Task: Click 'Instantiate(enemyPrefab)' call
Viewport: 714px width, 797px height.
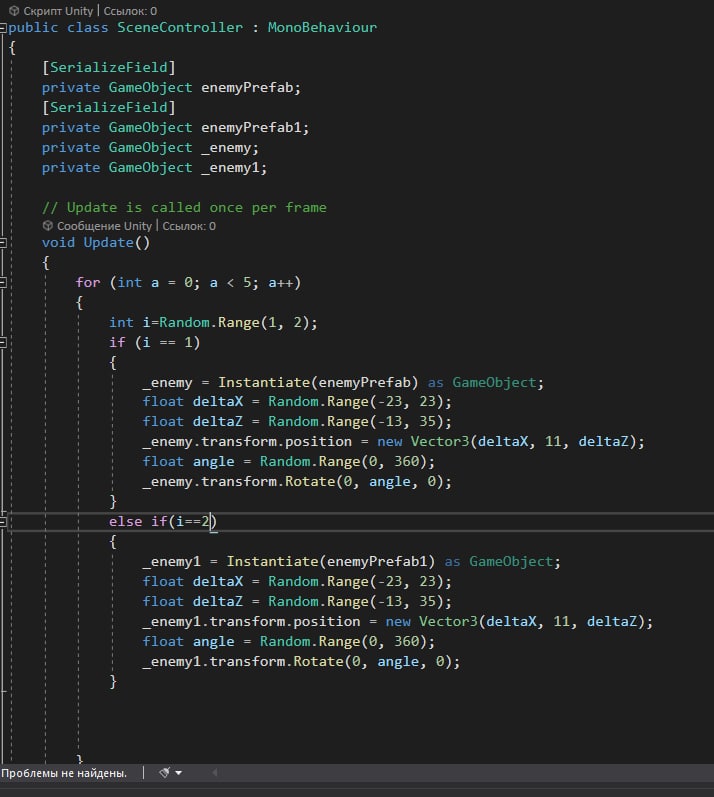Action: tap(318, 382)
